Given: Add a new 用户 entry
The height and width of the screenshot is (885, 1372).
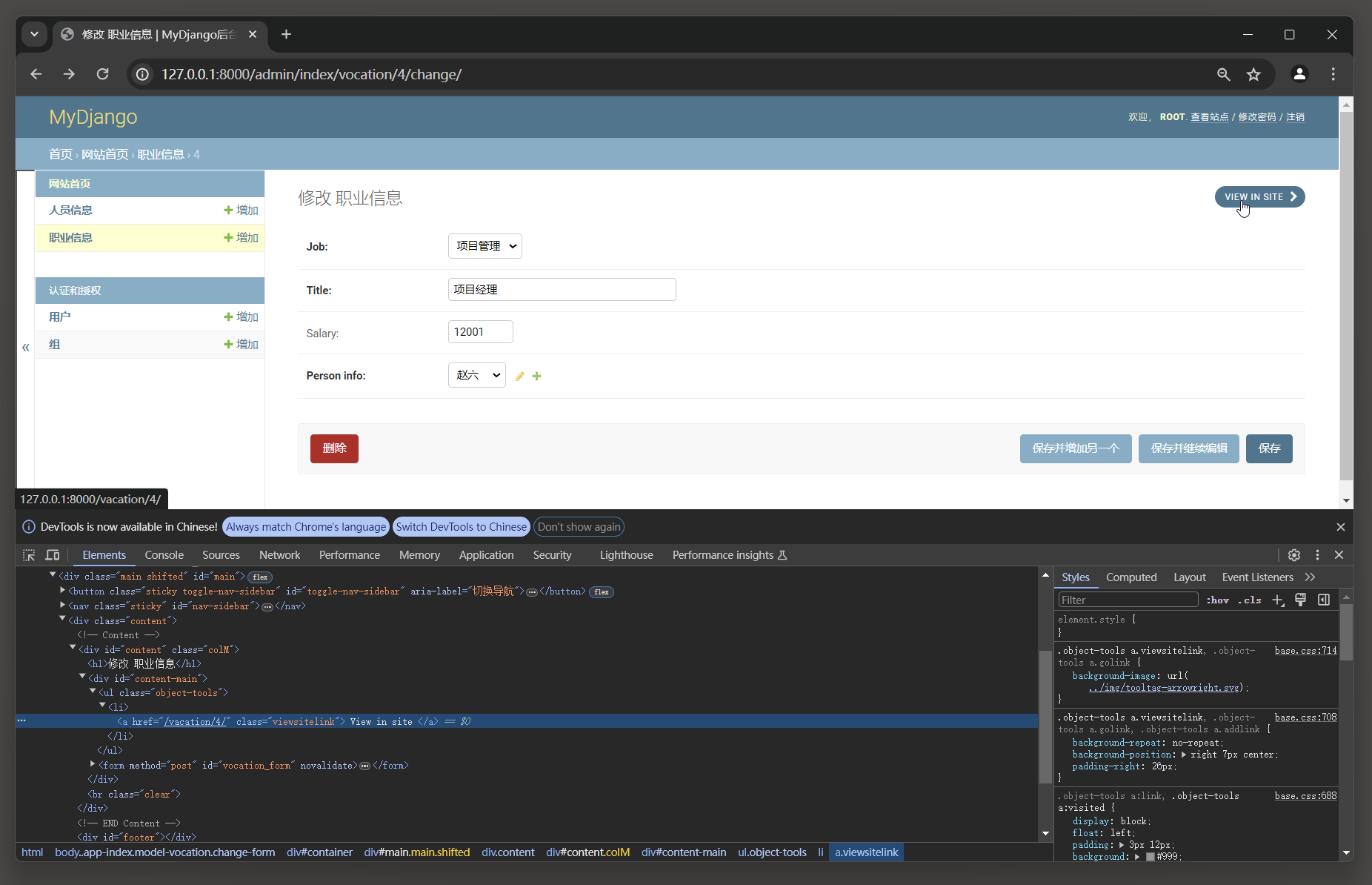Looking at the screenshot, I should click(x=241, y=317).
